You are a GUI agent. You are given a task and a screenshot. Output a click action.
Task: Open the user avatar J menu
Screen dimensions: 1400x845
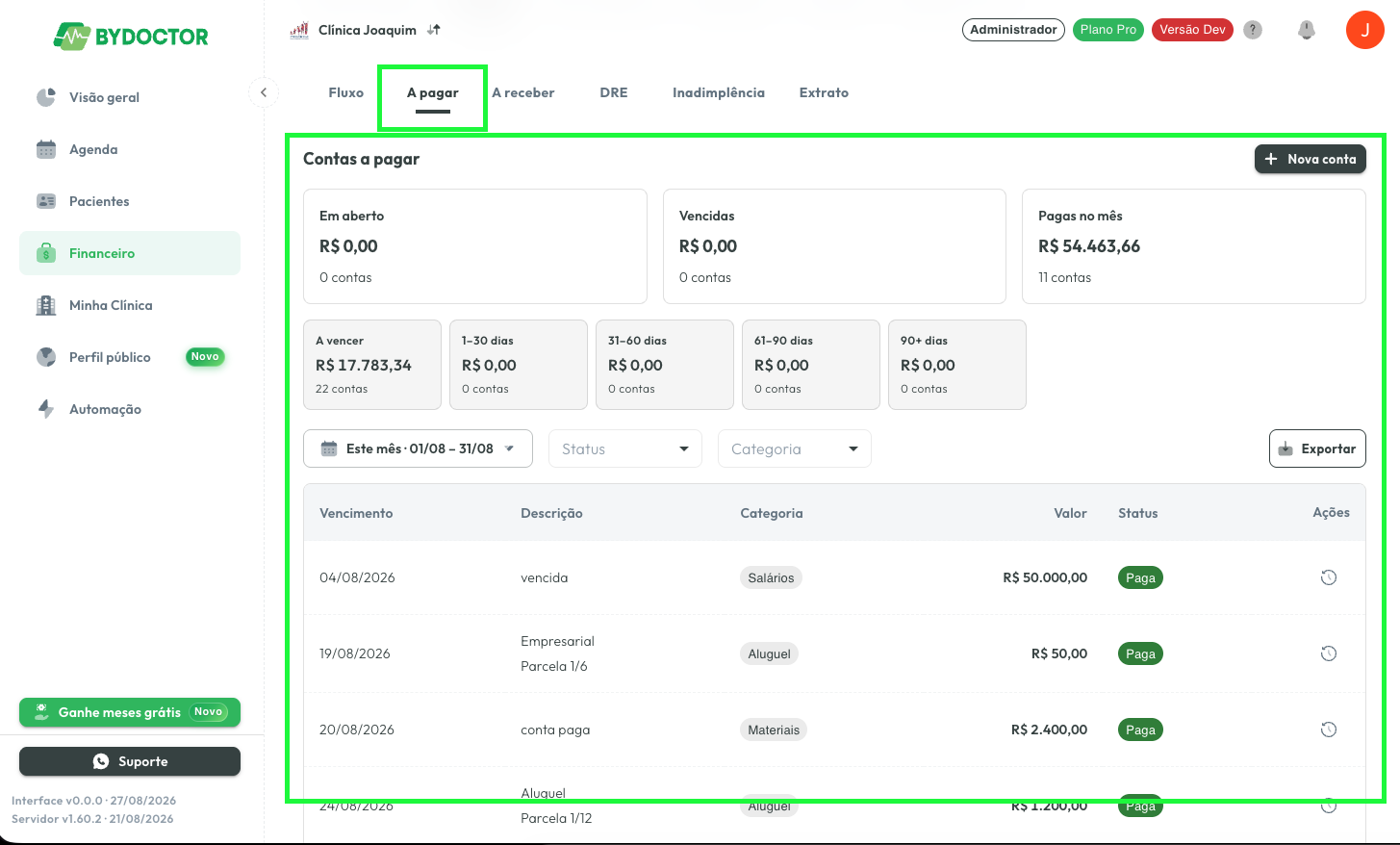[1364, 30]
